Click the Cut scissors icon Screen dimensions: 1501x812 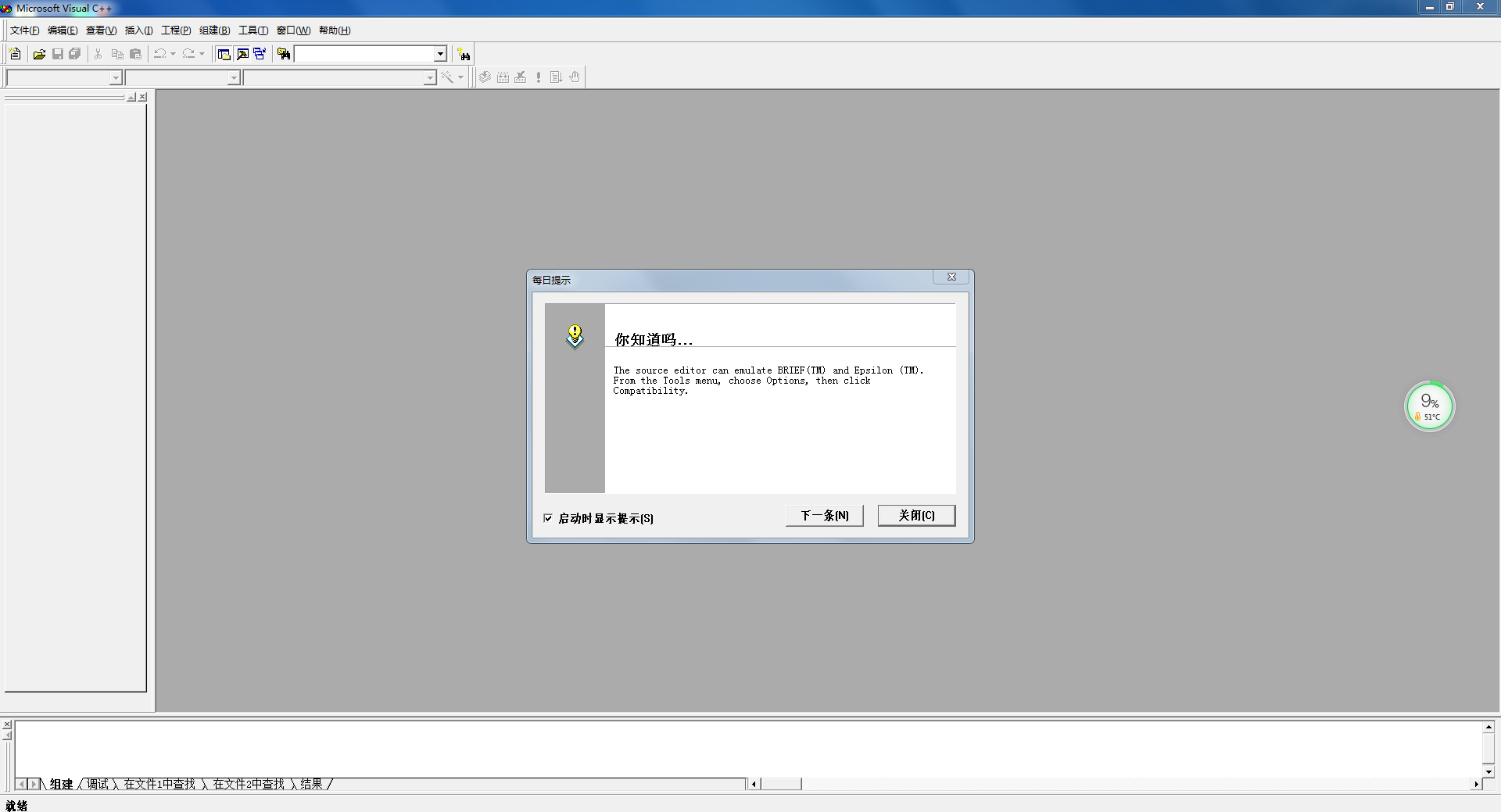point(99,54)
